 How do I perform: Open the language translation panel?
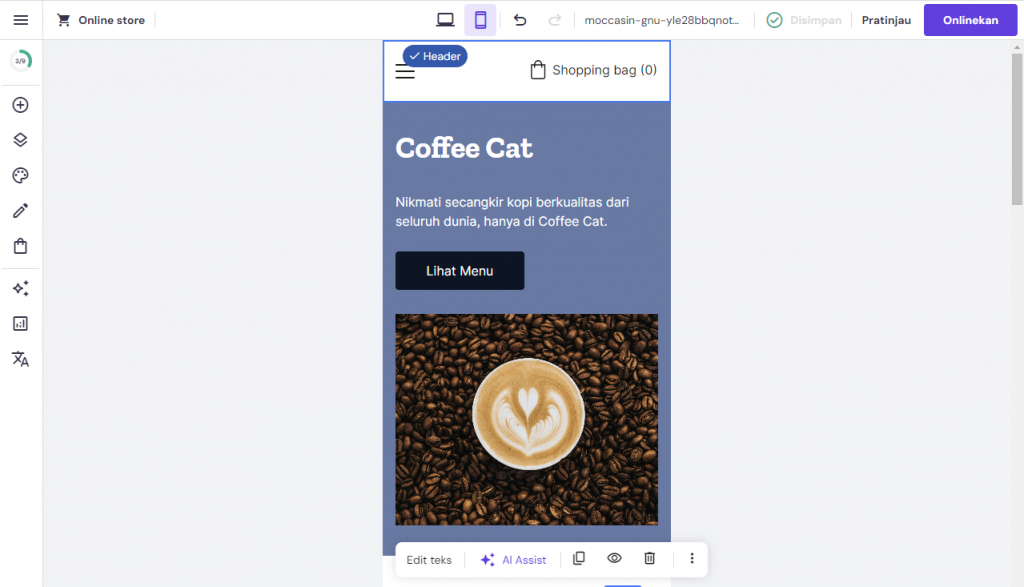[x=20, y=358]
